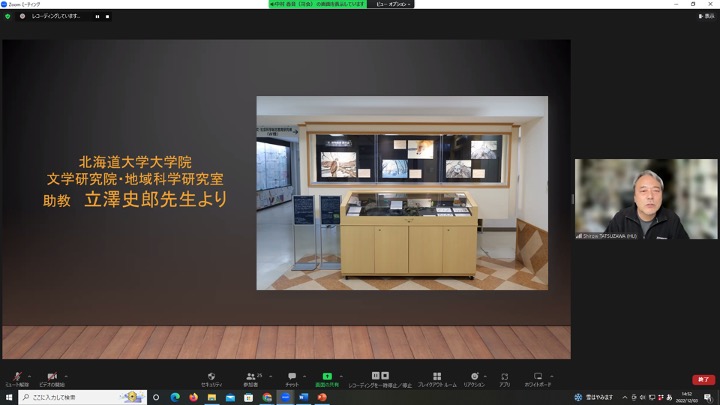The height and width of the screenshot is (405, 720).
Task: Open File Explorer from taskbar
Action: pos(212,397)
